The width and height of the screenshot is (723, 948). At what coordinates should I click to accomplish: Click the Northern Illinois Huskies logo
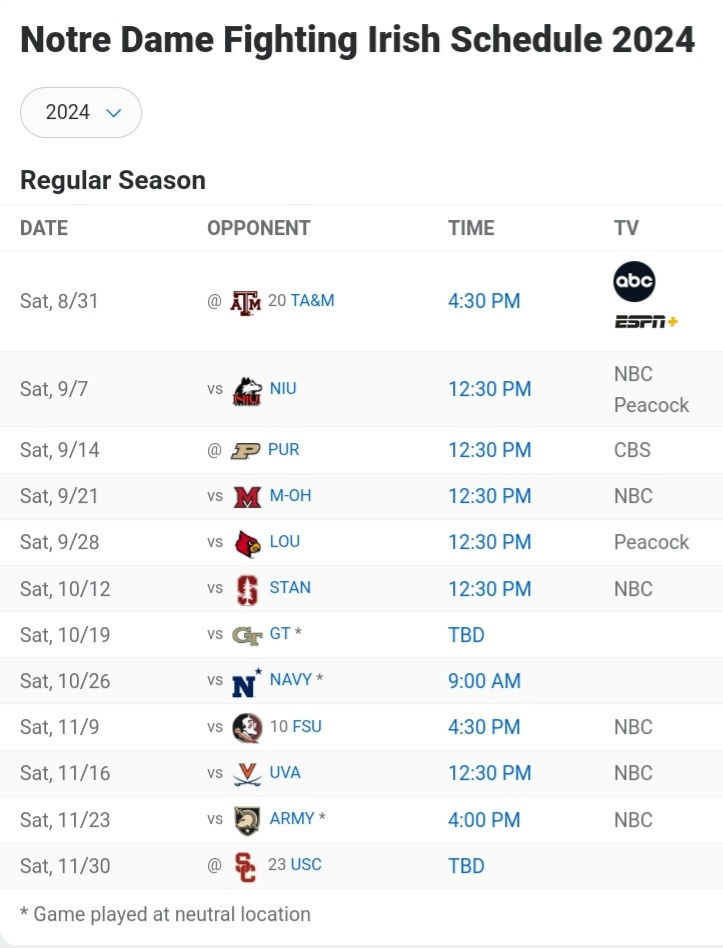click(x=246, y=390)
